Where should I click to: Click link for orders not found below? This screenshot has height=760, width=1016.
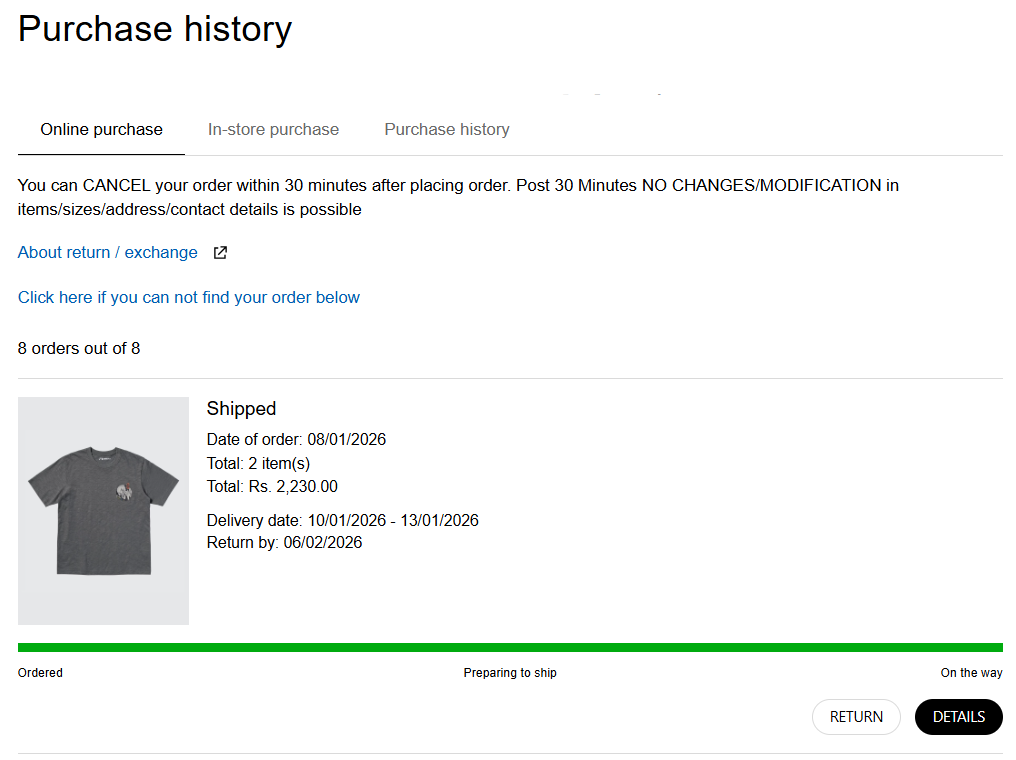coord(189,297)
